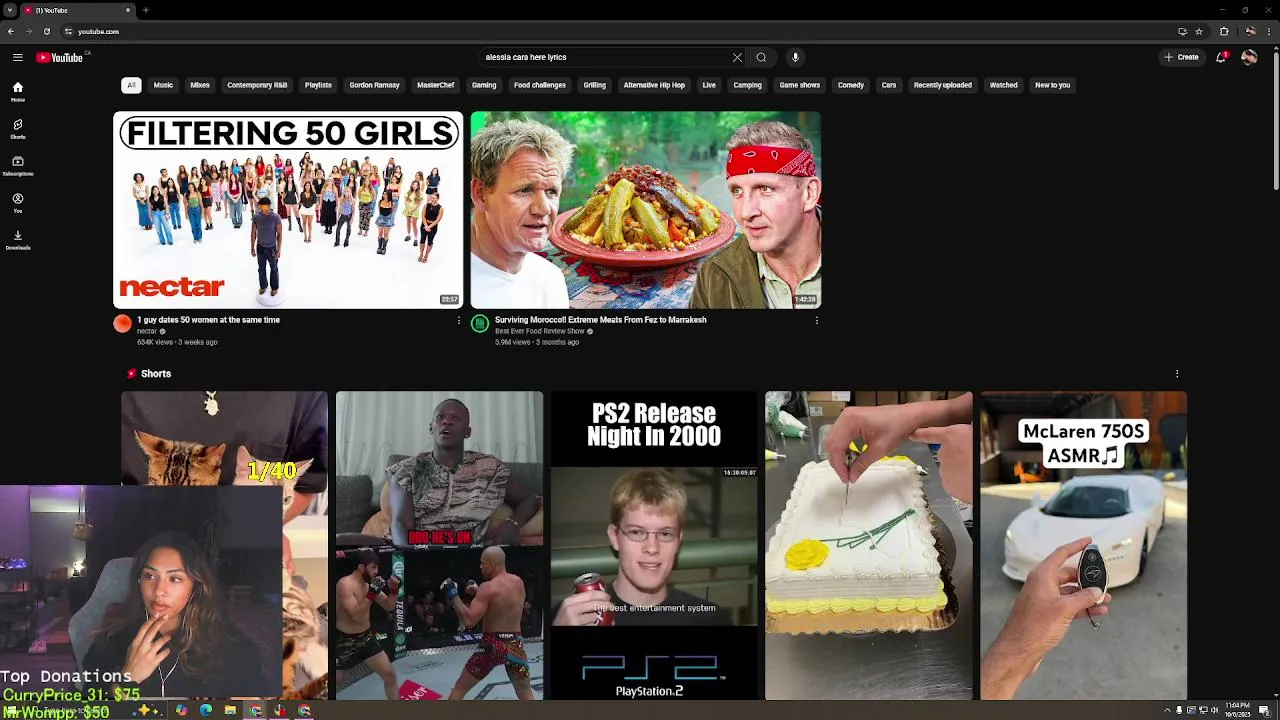Screen dimensions: 1280x720
Task: Open File Explorer from the taskbar
Action: click(x=230, y=711)
